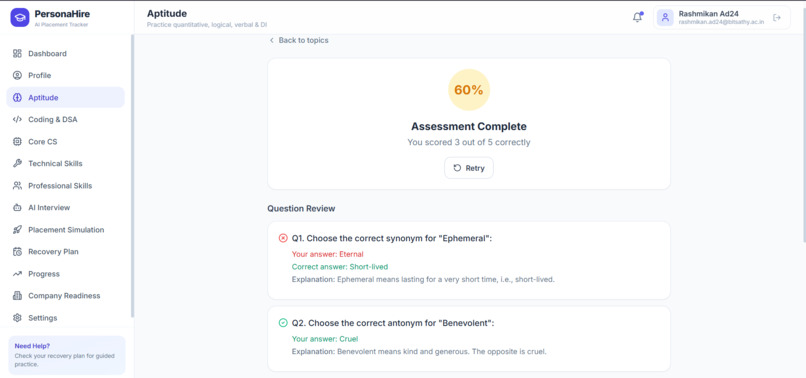Click the Core CS chip icon
The width and height of the screenshot is (806, 378).
coord(17,141)
